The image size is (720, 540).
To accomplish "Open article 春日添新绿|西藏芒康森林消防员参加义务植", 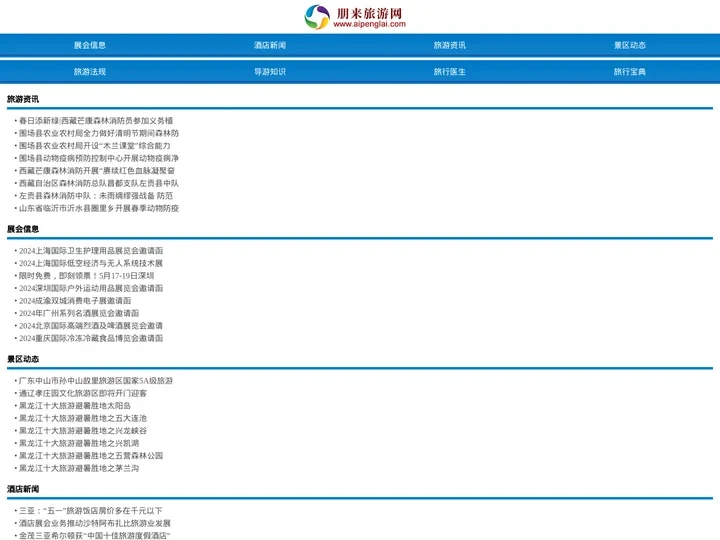I will (96, 120).
